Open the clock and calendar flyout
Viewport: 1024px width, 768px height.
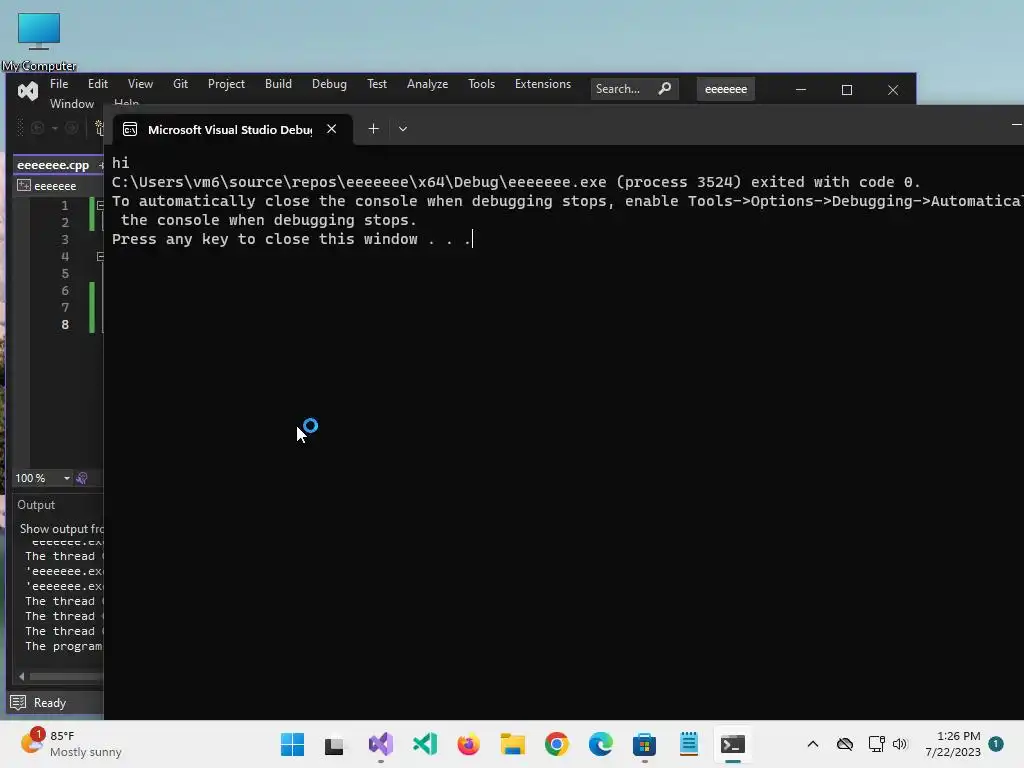pos(953,744)
